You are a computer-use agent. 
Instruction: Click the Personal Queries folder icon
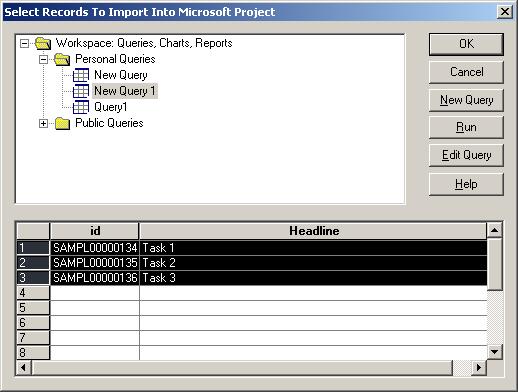(x=62, y=59)
